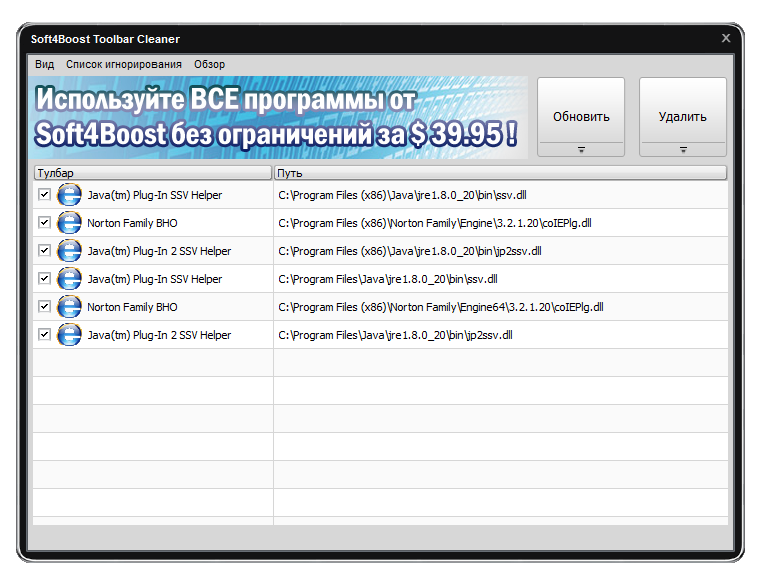
Task: Select path C:\Program Files (x86)\Java...\ssv.dll
Action: point(403,195)
